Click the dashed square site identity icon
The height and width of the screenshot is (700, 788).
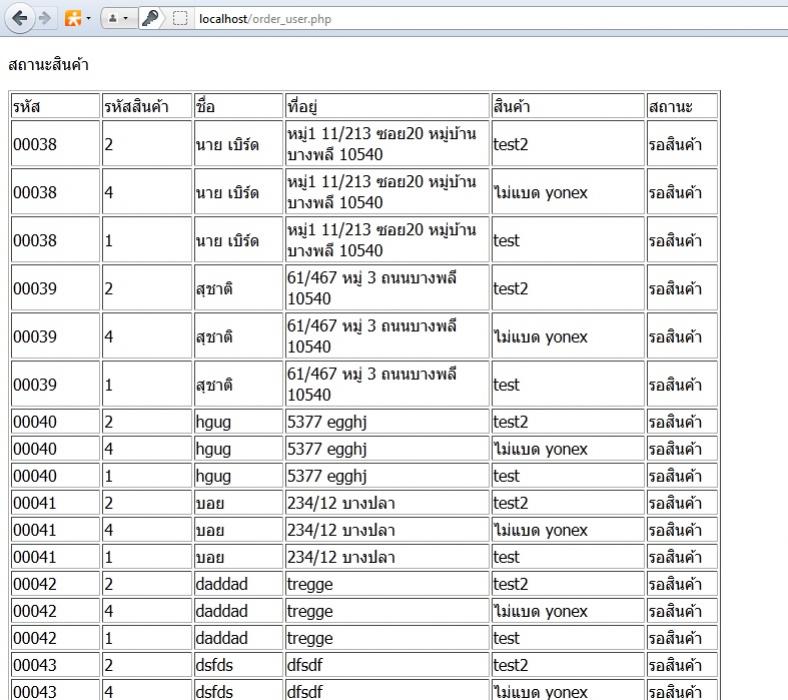coord(181,19)
